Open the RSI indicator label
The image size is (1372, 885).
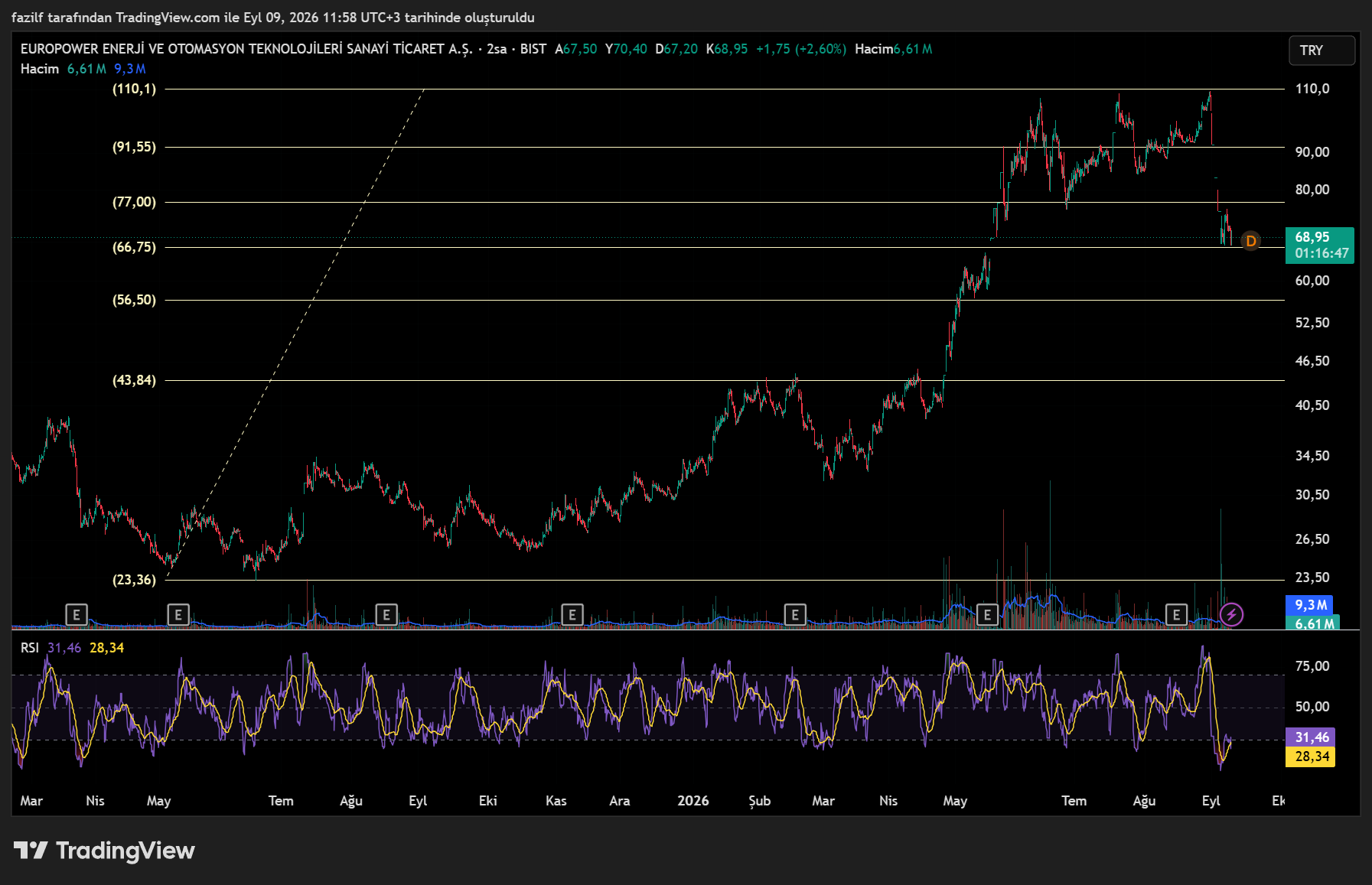[x=29, y=648]
